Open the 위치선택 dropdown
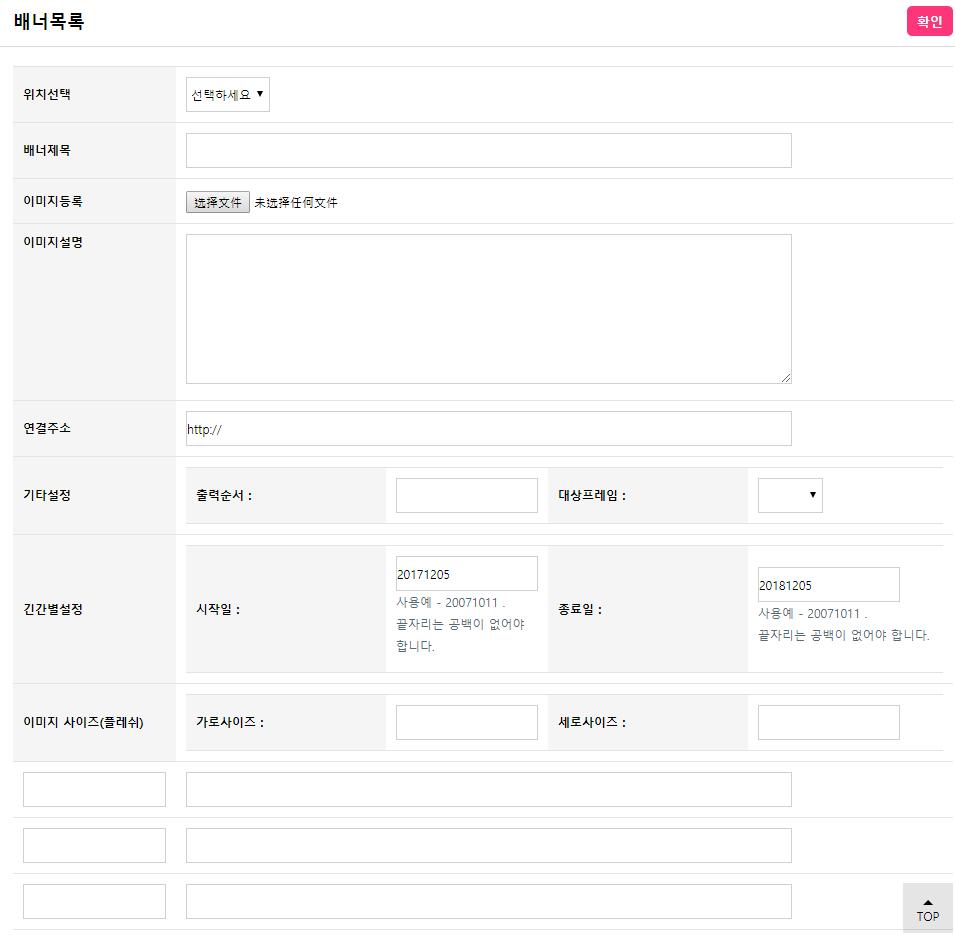 (x=228, y=95)
